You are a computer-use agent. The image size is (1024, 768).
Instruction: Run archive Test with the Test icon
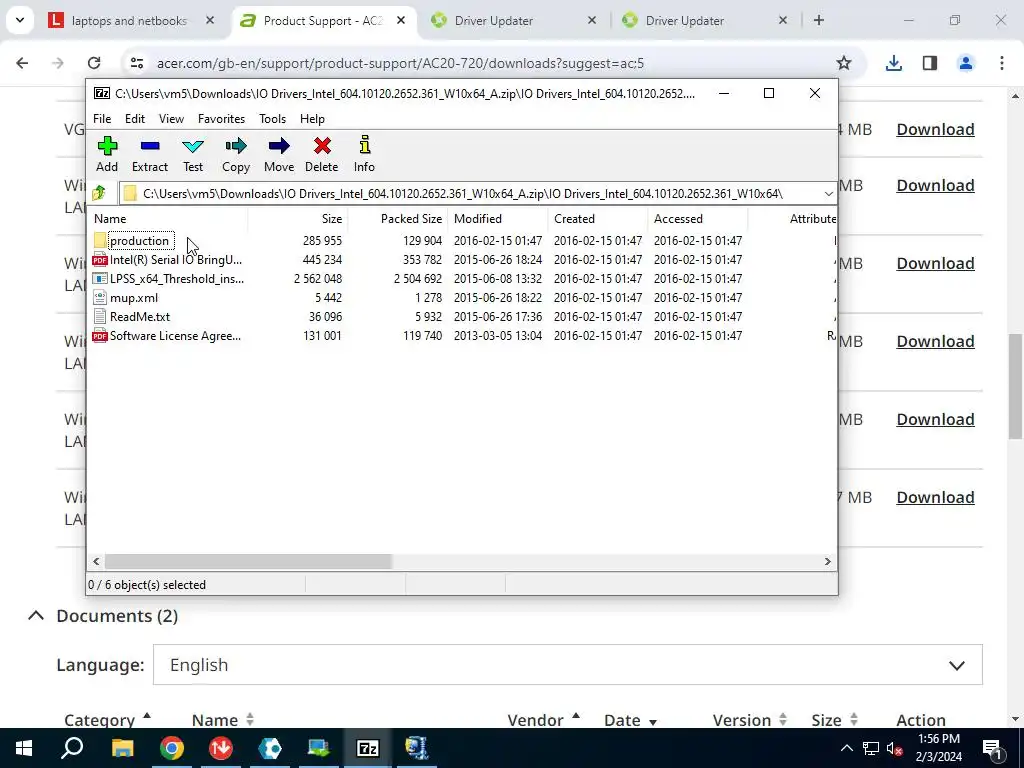pos(193,154)
